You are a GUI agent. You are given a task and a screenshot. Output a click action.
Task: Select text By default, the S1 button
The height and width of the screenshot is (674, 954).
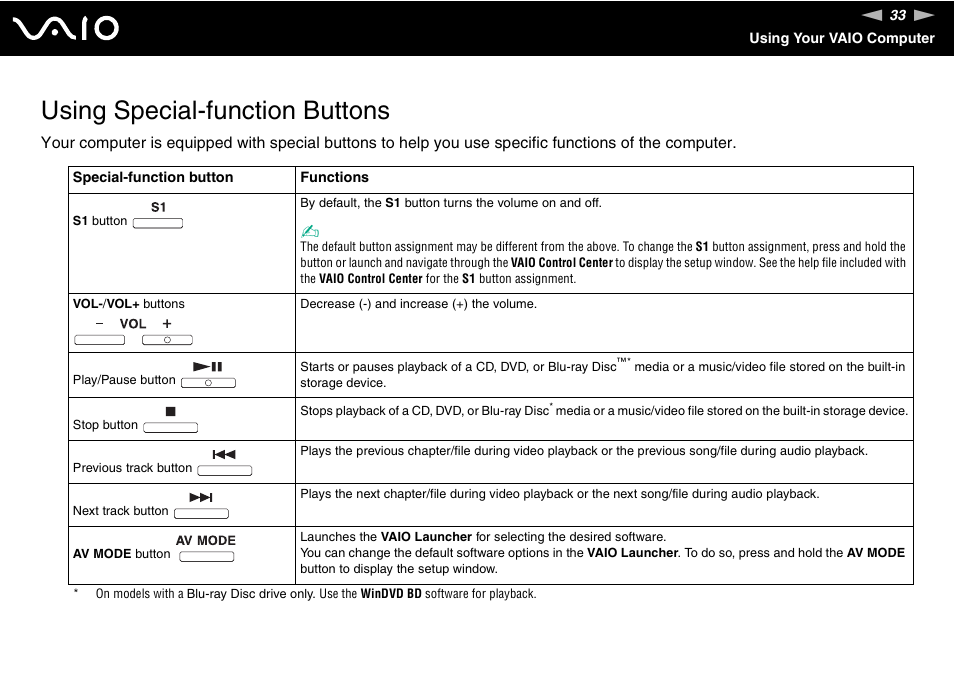pyautogui.click(x=451, y=203)
